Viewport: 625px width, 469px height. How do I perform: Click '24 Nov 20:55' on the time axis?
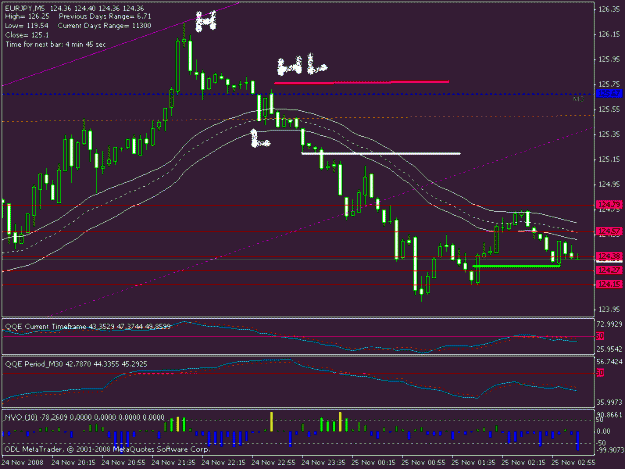[123, 462]
